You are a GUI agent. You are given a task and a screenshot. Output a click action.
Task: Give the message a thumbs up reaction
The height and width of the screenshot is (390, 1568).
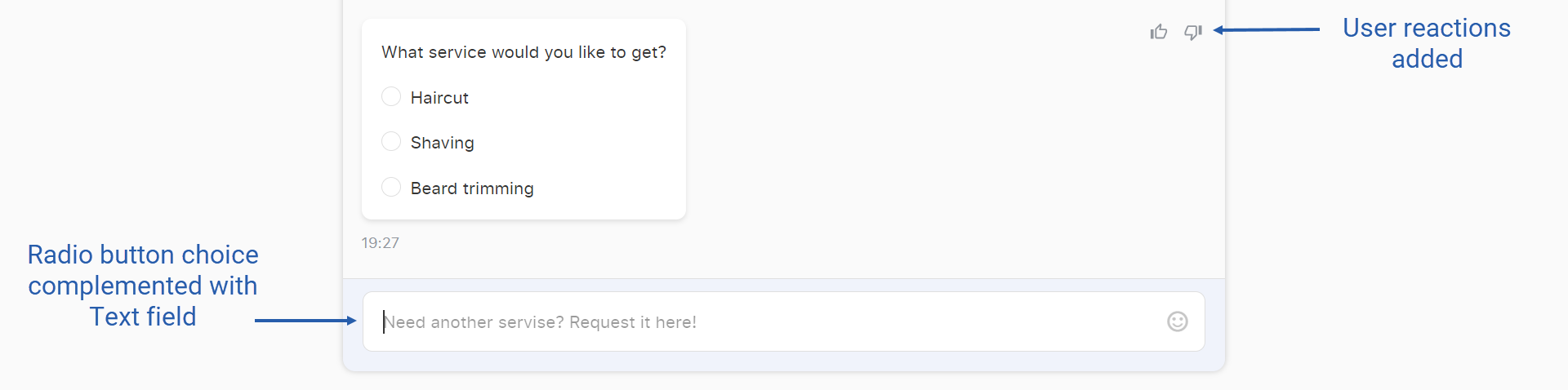click(x=1158, y=32)
